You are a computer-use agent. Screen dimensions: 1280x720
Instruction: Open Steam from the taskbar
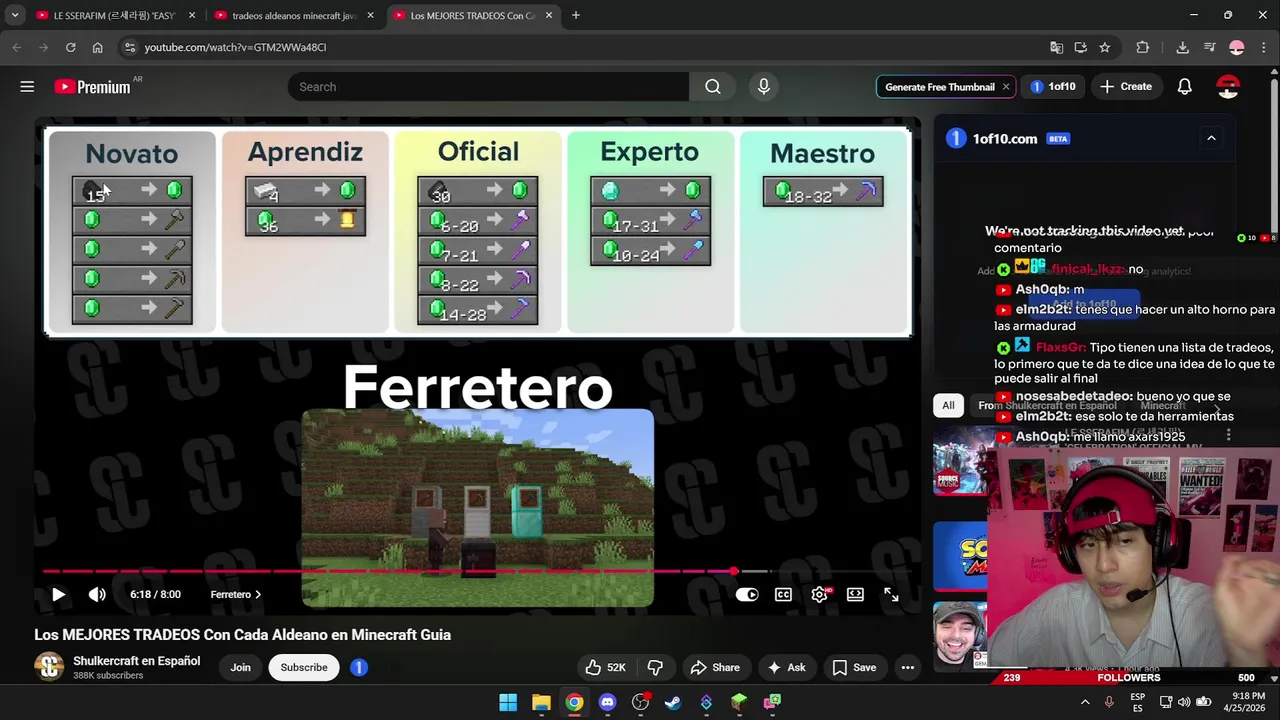[x=673, y=702]
